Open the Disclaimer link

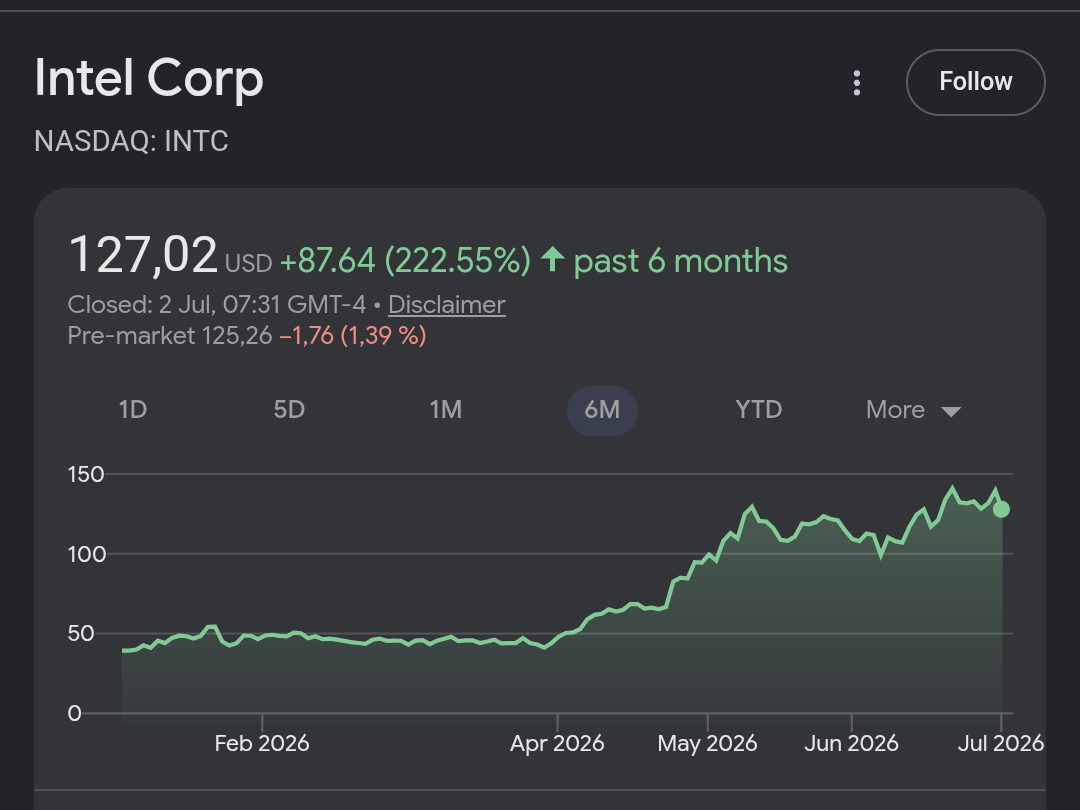click(x=446, y=304)
